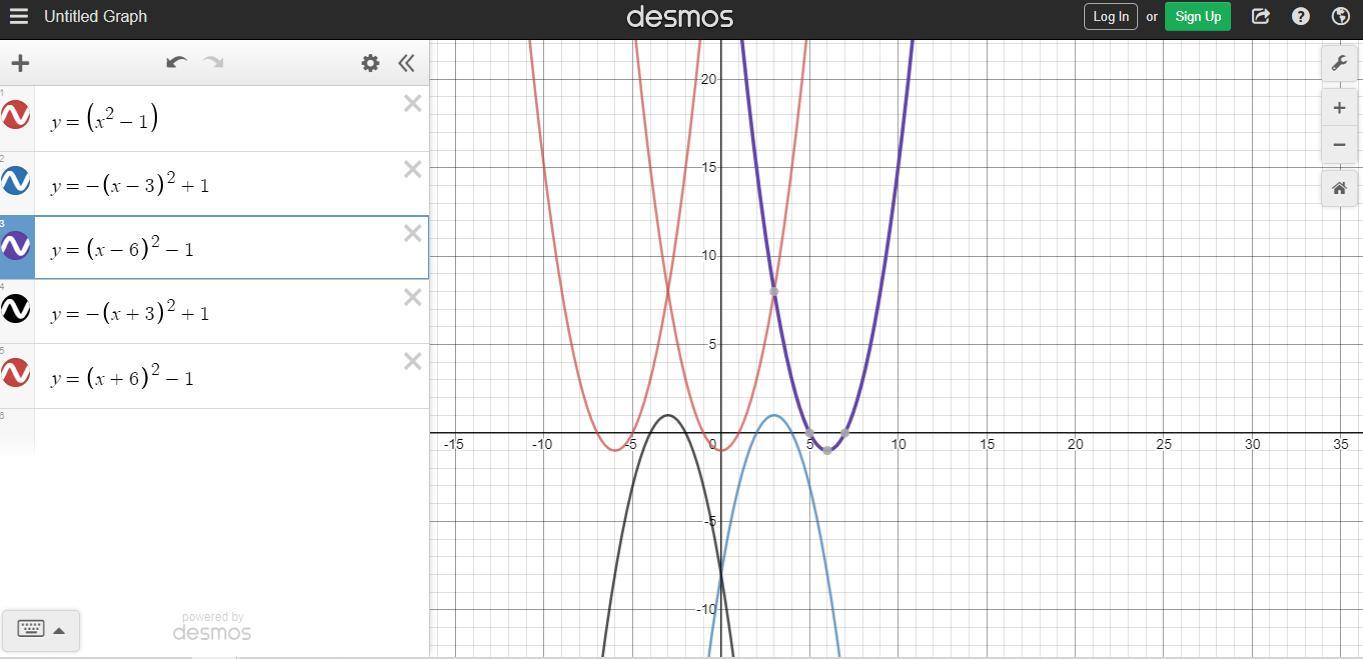This screenshot has height=659, width=1363.
Task: Toggle visibility of y=−(x+3)²+1 curve
Action: (15, 309)
